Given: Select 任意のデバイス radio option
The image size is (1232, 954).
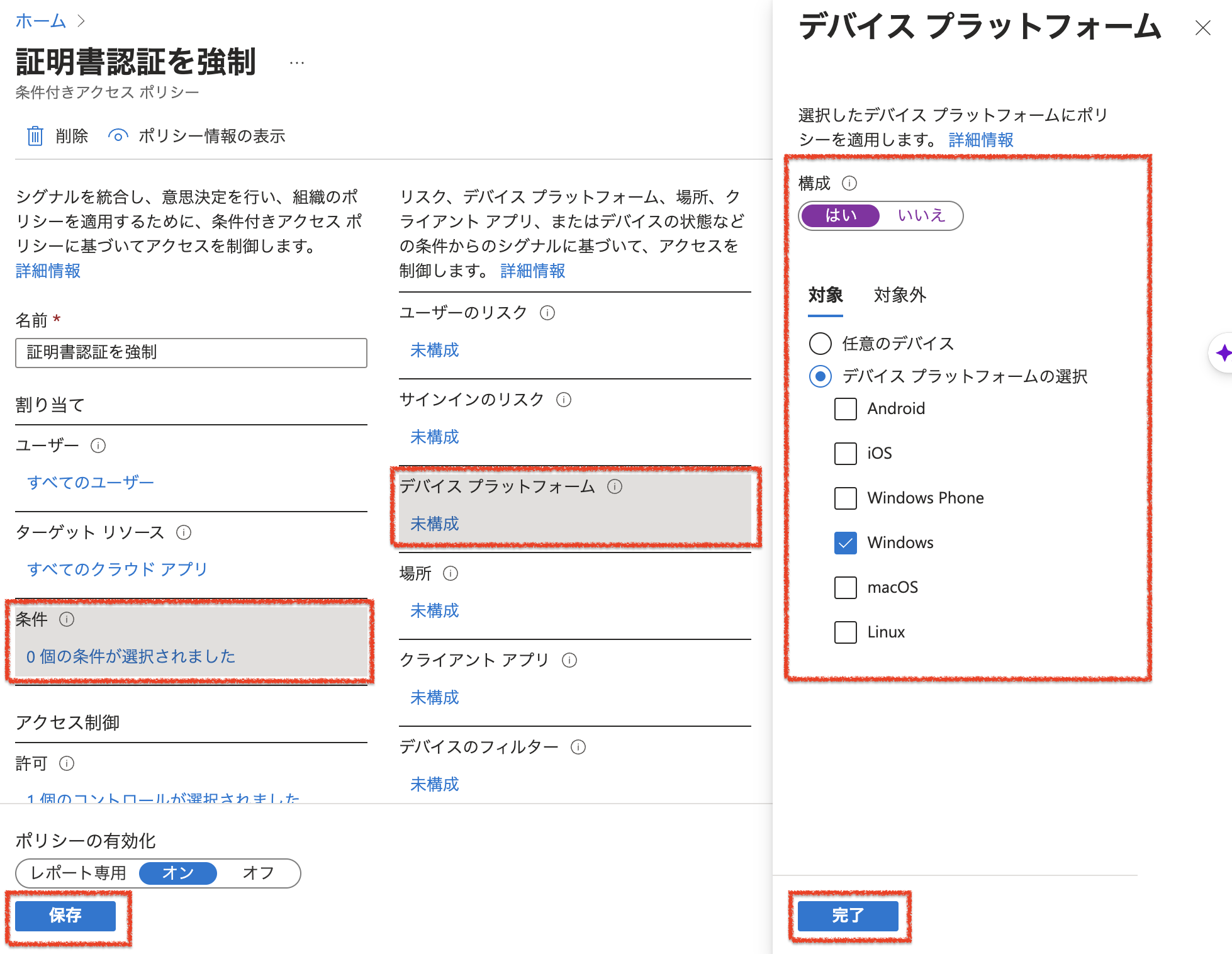Looking at the screenshot, I should click(x=820, y=344).
